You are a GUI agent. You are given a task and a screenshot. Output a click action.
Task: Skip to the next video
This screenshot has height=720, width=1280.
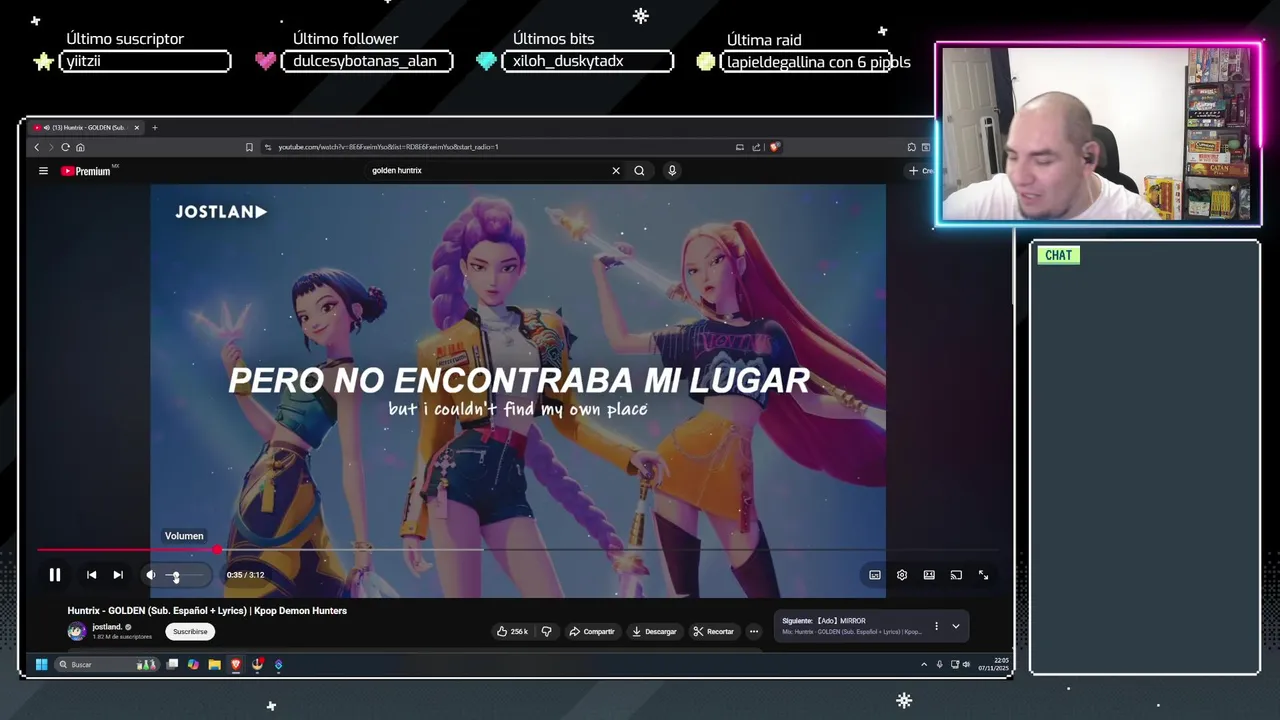coord(118,575)
